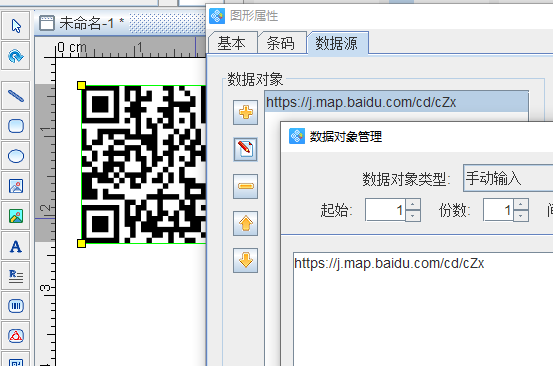Click the 数据对象类型 label
Screen dimensions: 553x366
point(406,179)
